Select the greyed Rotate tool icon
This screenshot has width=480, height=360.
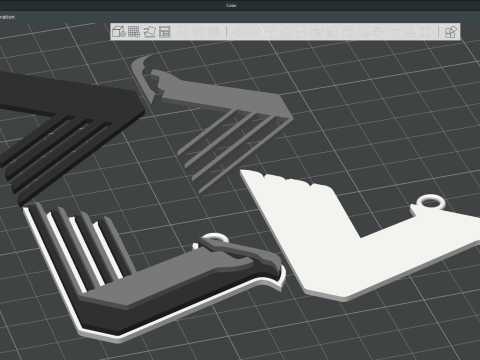(x=254, y=32)
